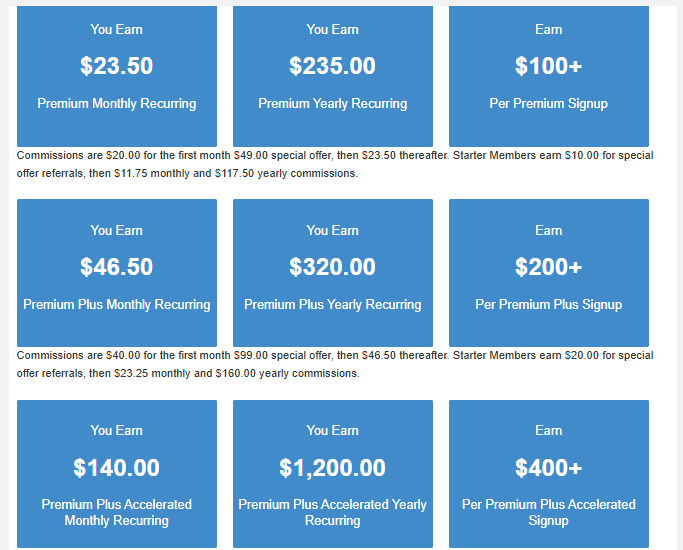Click the Premium Plus Monthly Recurring label
Viewport: 683px width, 550px height.
(x=116, y=305)
